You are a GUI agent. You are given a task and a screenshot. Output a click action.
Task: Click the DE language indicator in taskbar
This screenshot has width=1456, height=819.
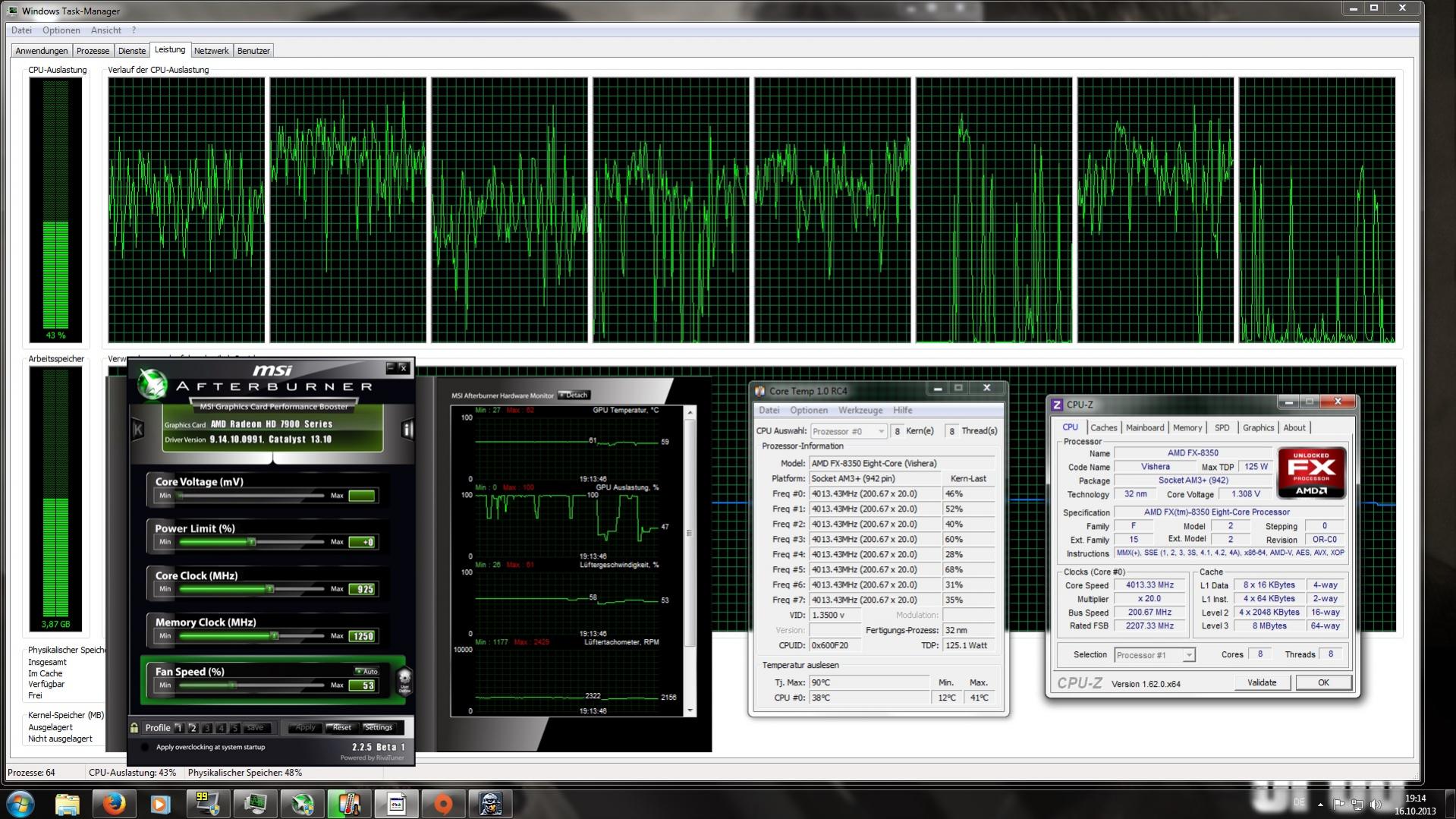pyautogui.click(x=1298, y=803)
